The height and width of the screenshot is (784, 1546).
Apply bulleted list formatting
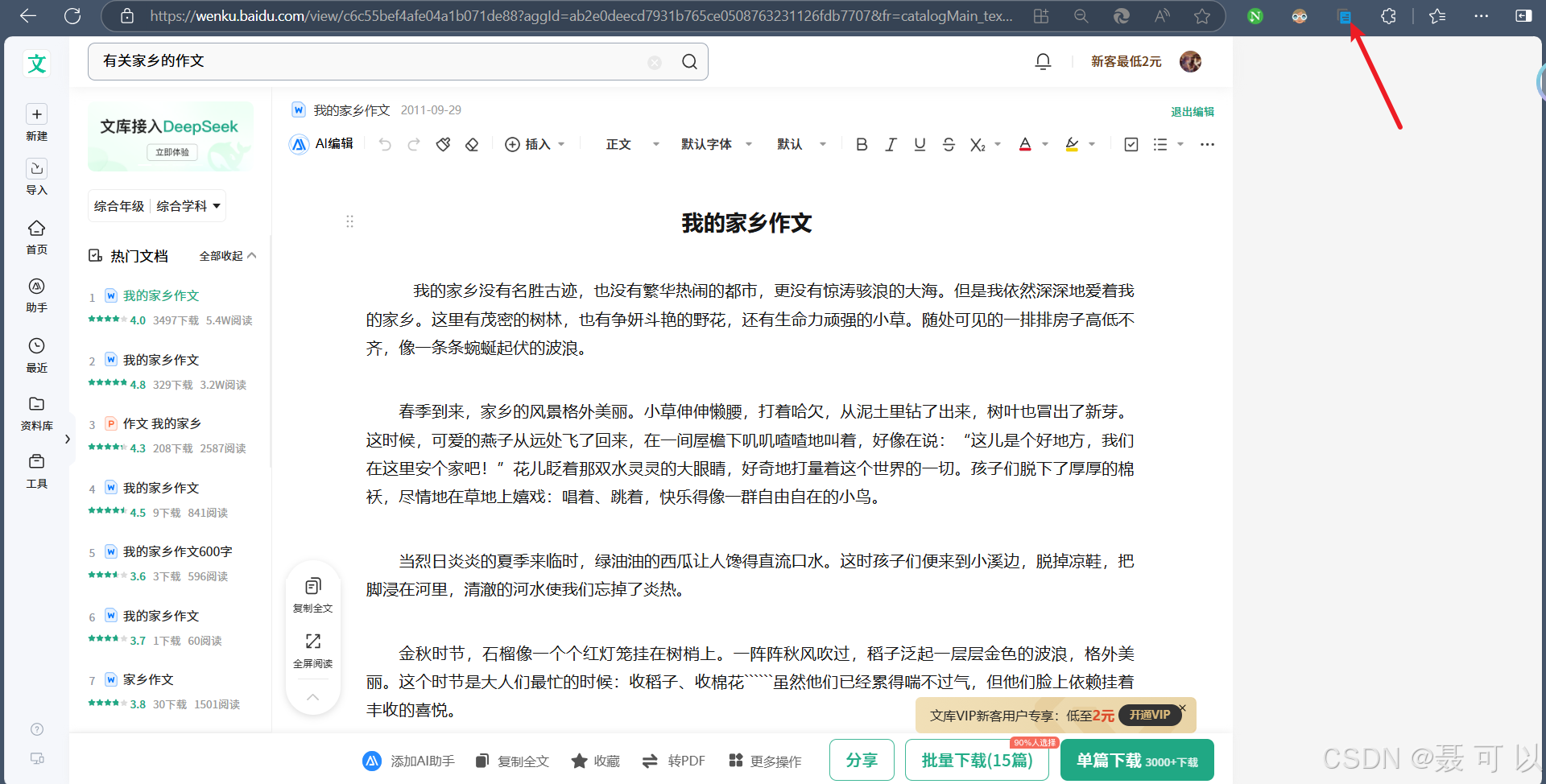(1159, 144)
